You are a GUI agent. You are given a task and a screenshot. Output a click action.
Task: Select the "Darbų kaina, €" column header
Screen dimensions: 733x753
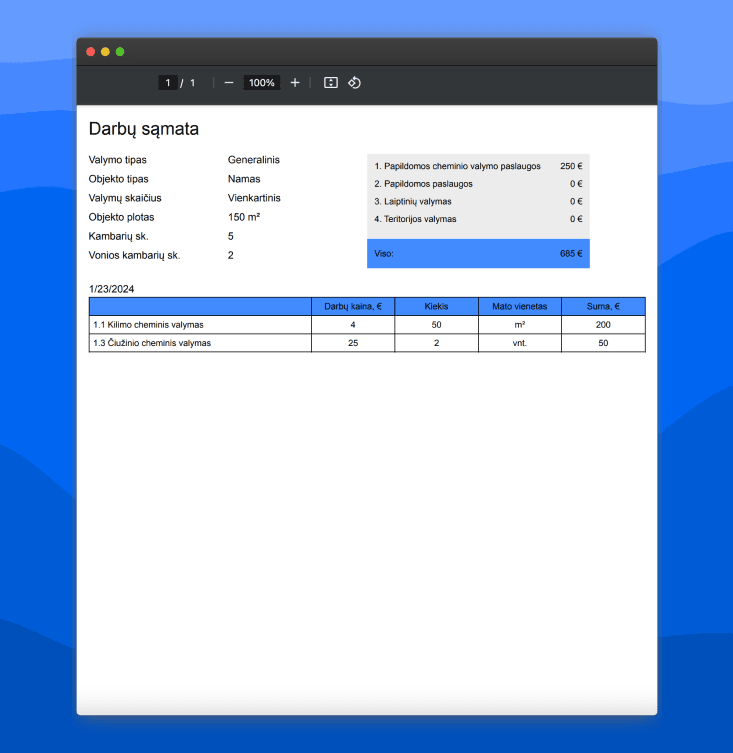(x=353, y=306)
